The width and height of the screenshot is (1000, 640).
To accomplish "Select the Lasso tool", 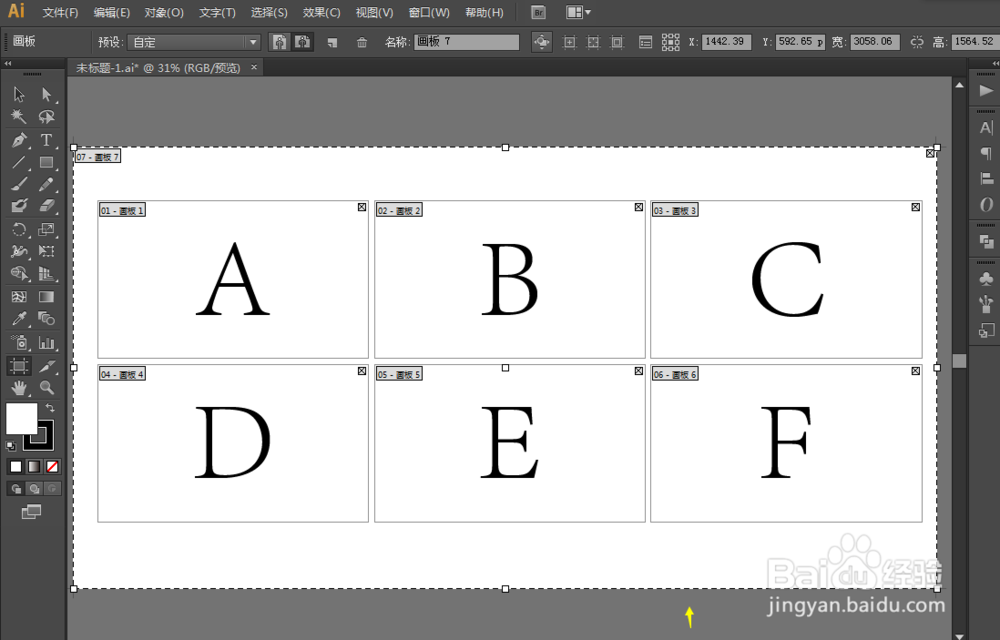I will point(46,117).
